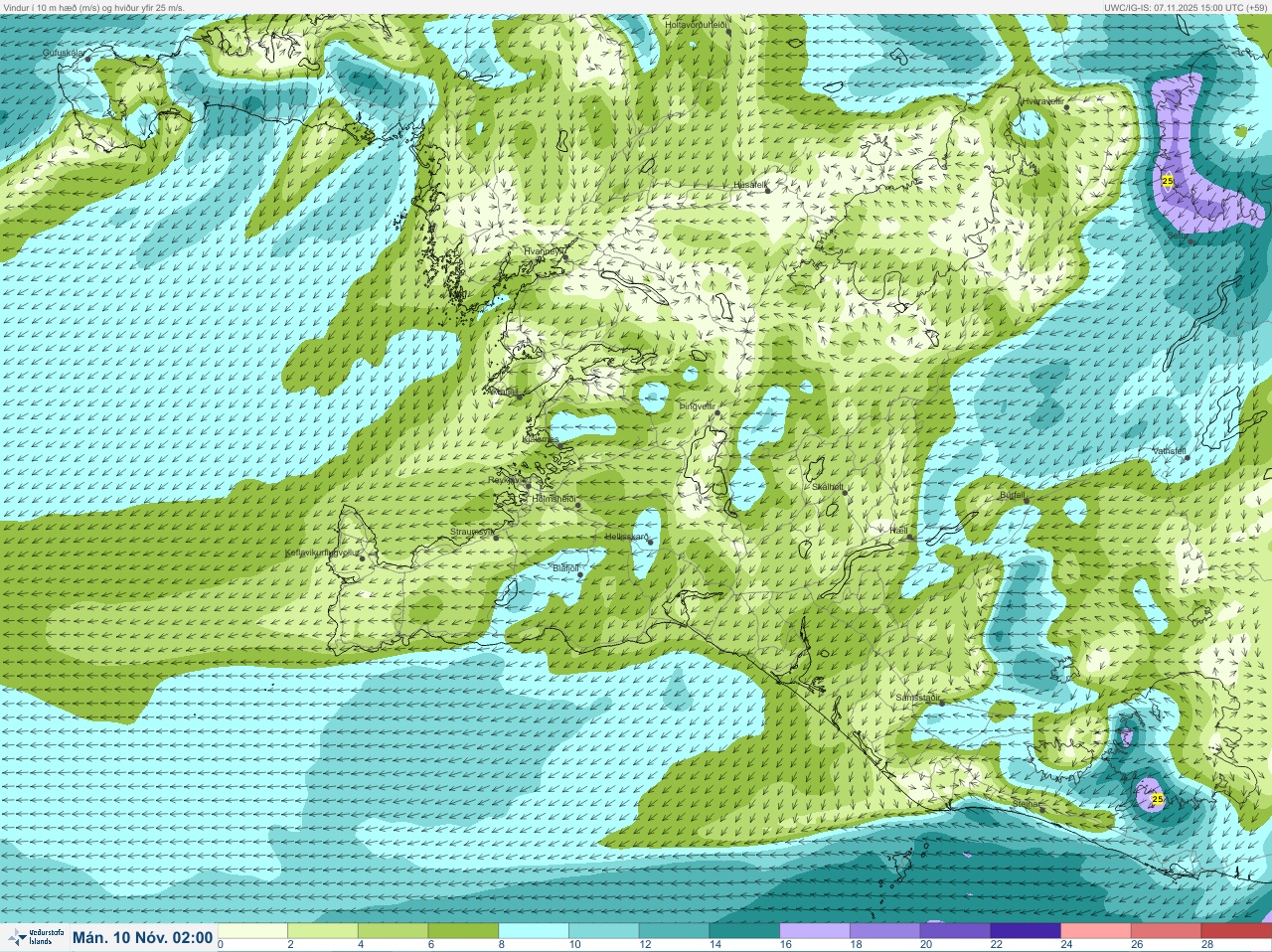
Task: Click the 'Kjalarnes' place label
Action: click(541, 438)
